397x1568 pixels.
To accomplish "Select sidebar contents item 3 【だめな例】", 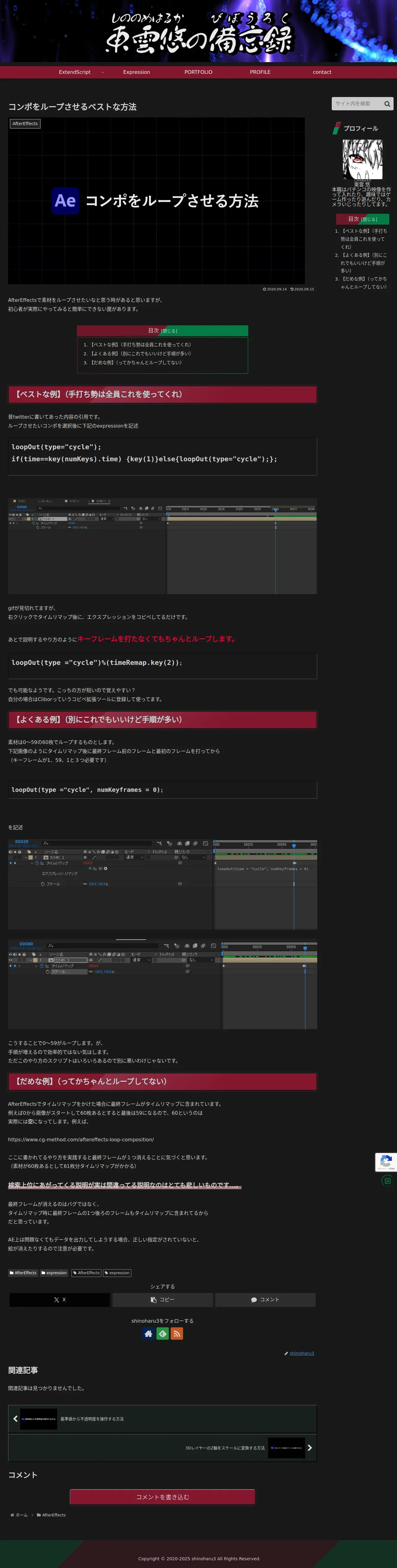I will (364, 282).
